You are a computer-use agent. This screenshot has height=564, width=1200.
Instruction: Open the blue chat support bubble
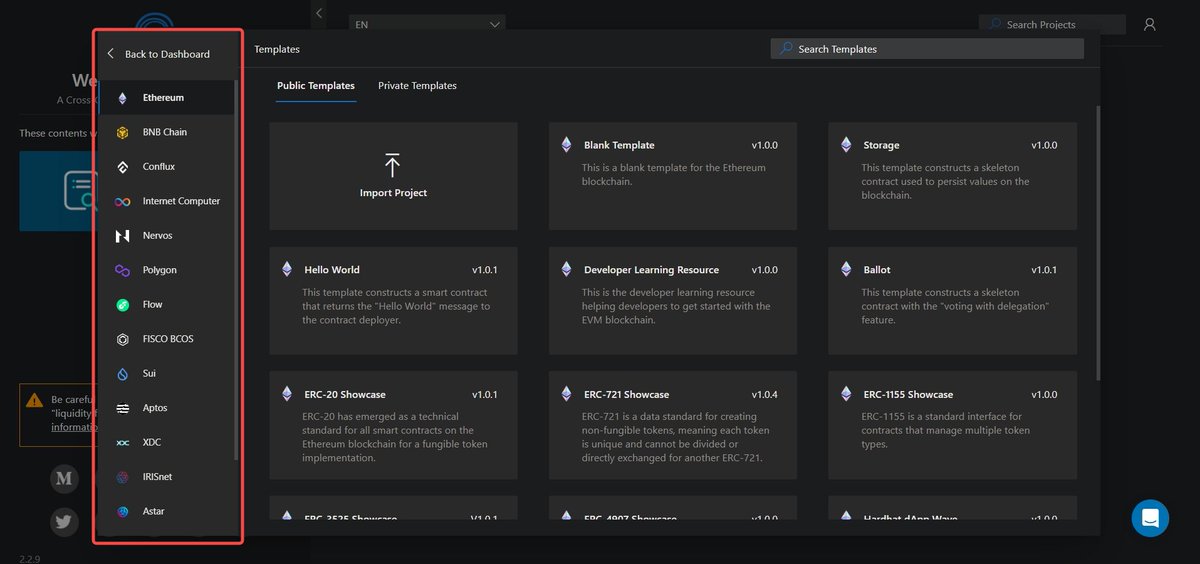[1150, 518]
